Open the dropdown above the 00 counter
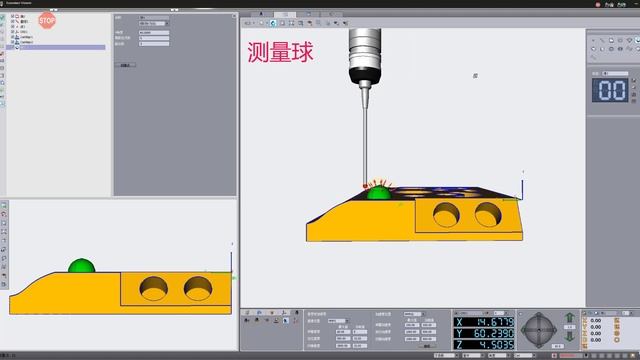Screen dimensions: 640x360 (615, 73)
